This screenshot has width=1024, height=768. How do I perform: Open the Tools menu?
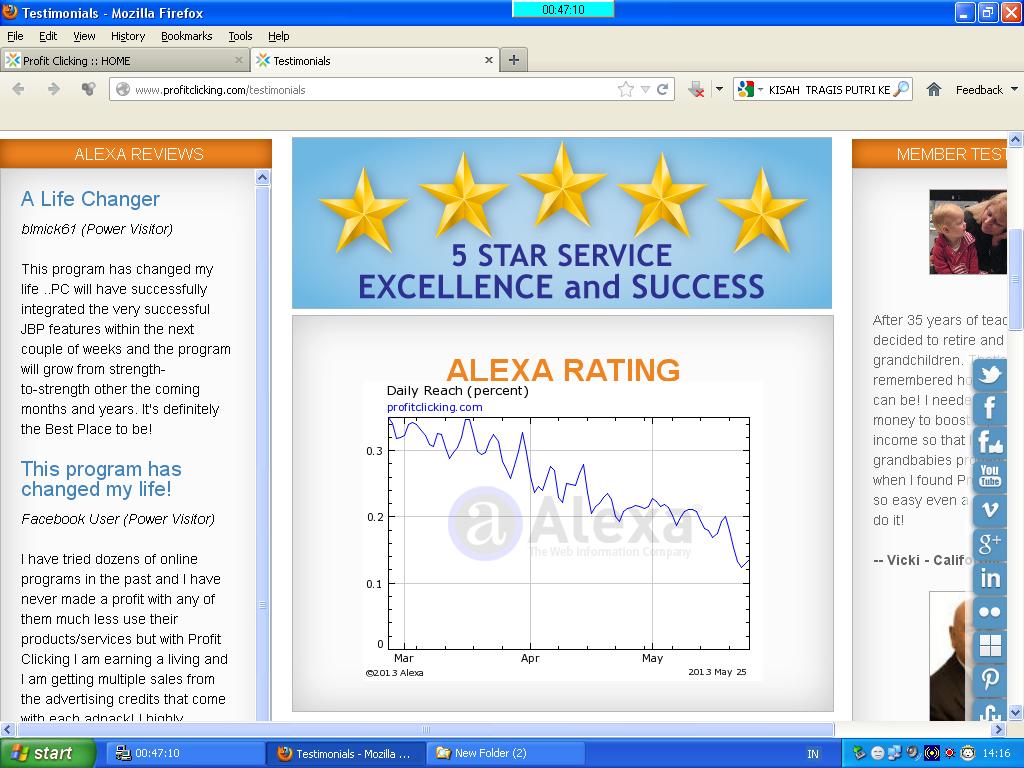click(240, 36)
